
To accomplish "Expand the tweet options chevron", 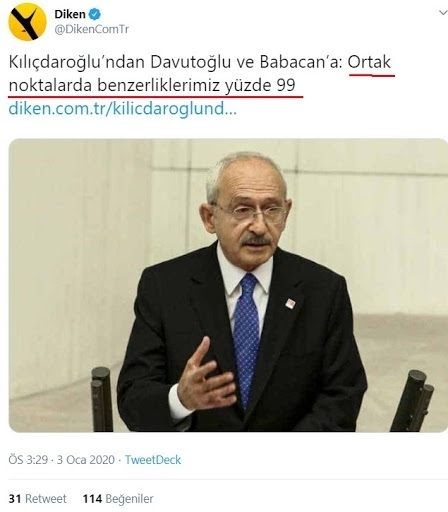I will [443, 13].
